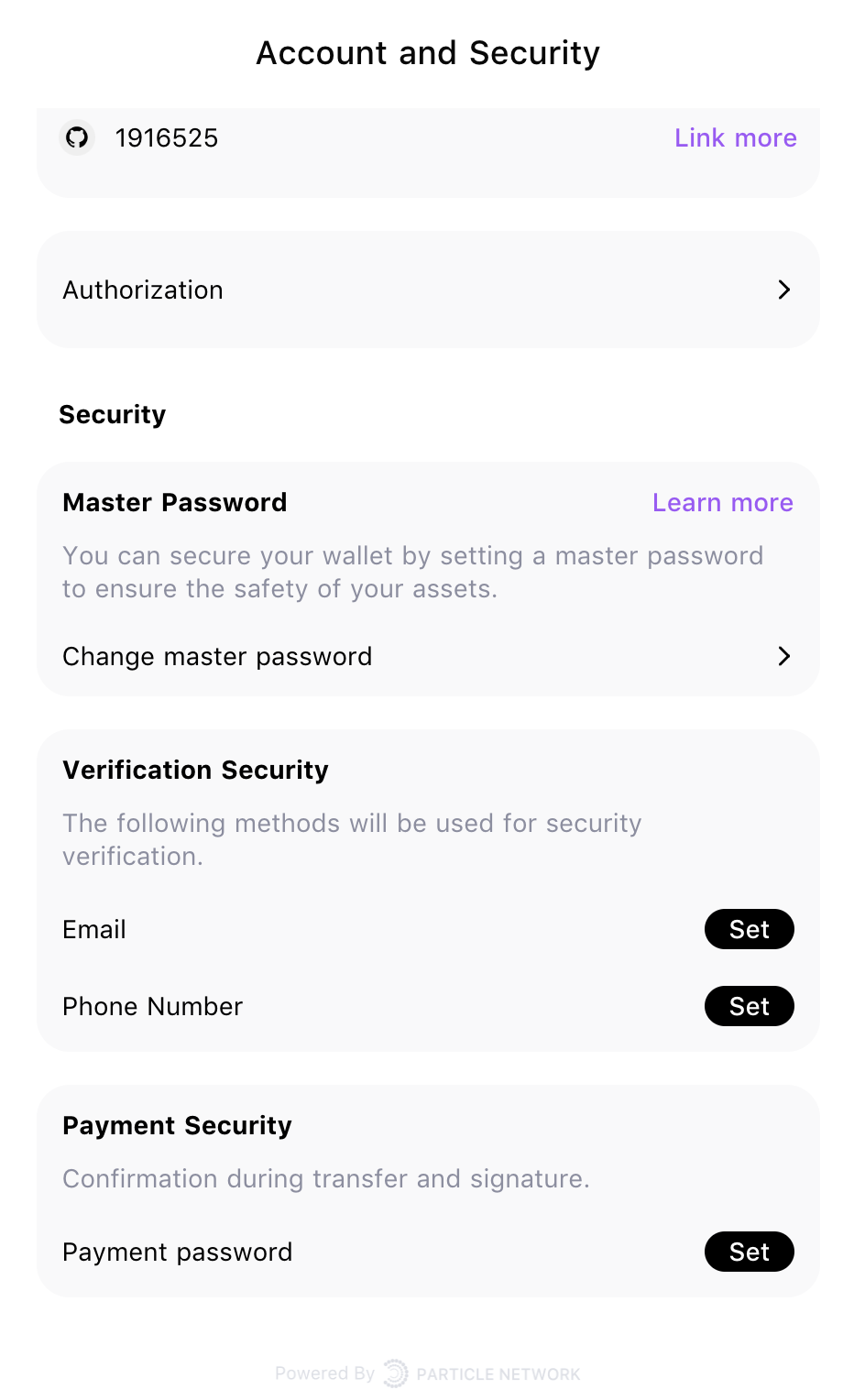Click the Particle Network logo at bottom
The image size is (854, 1400).
click(x=396, y=1373)
